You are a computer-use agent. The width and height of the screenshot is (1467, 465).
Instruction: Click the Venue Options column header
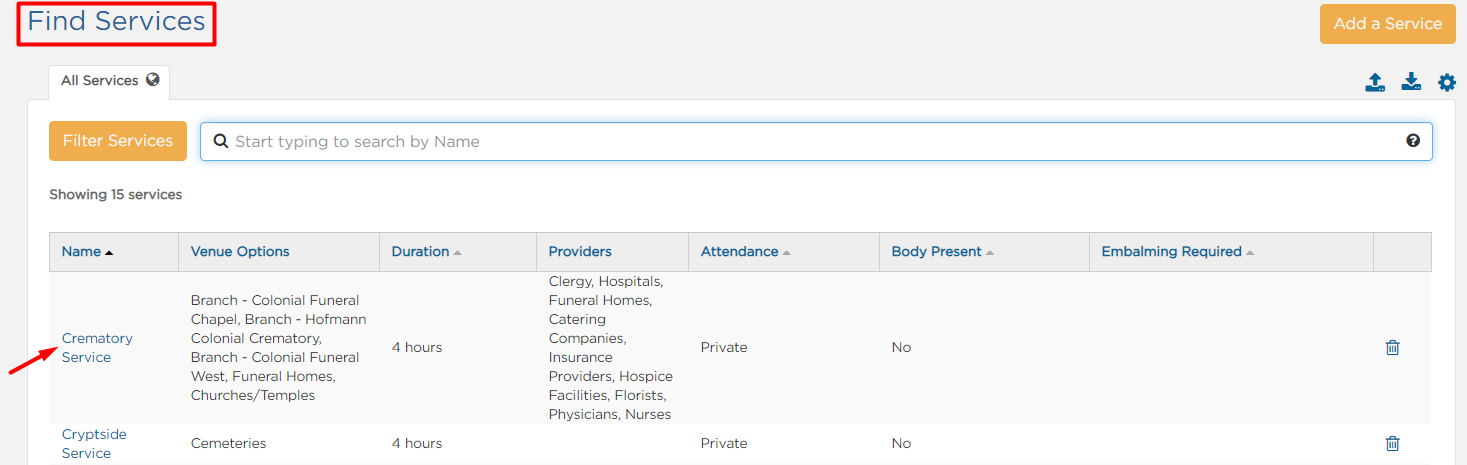(240, 252)
